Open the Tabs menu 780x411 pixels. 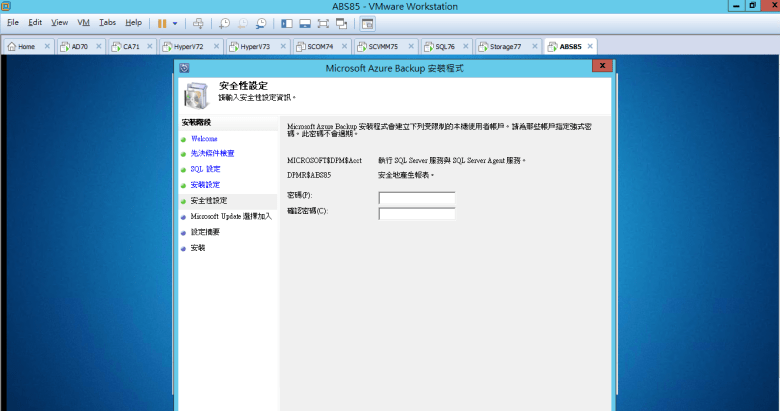(x=107, y=22)
